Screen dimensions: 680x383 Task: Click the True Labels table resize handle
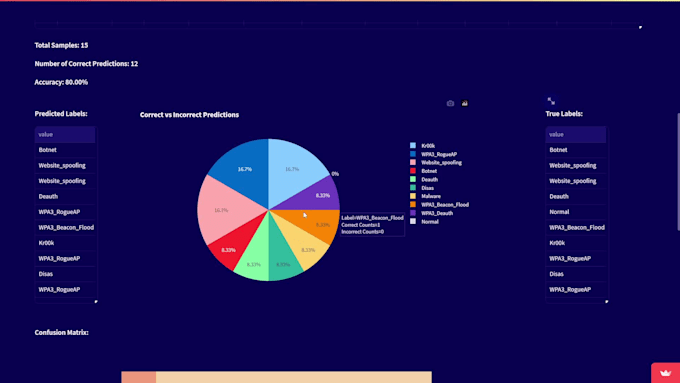pos(607,301)
